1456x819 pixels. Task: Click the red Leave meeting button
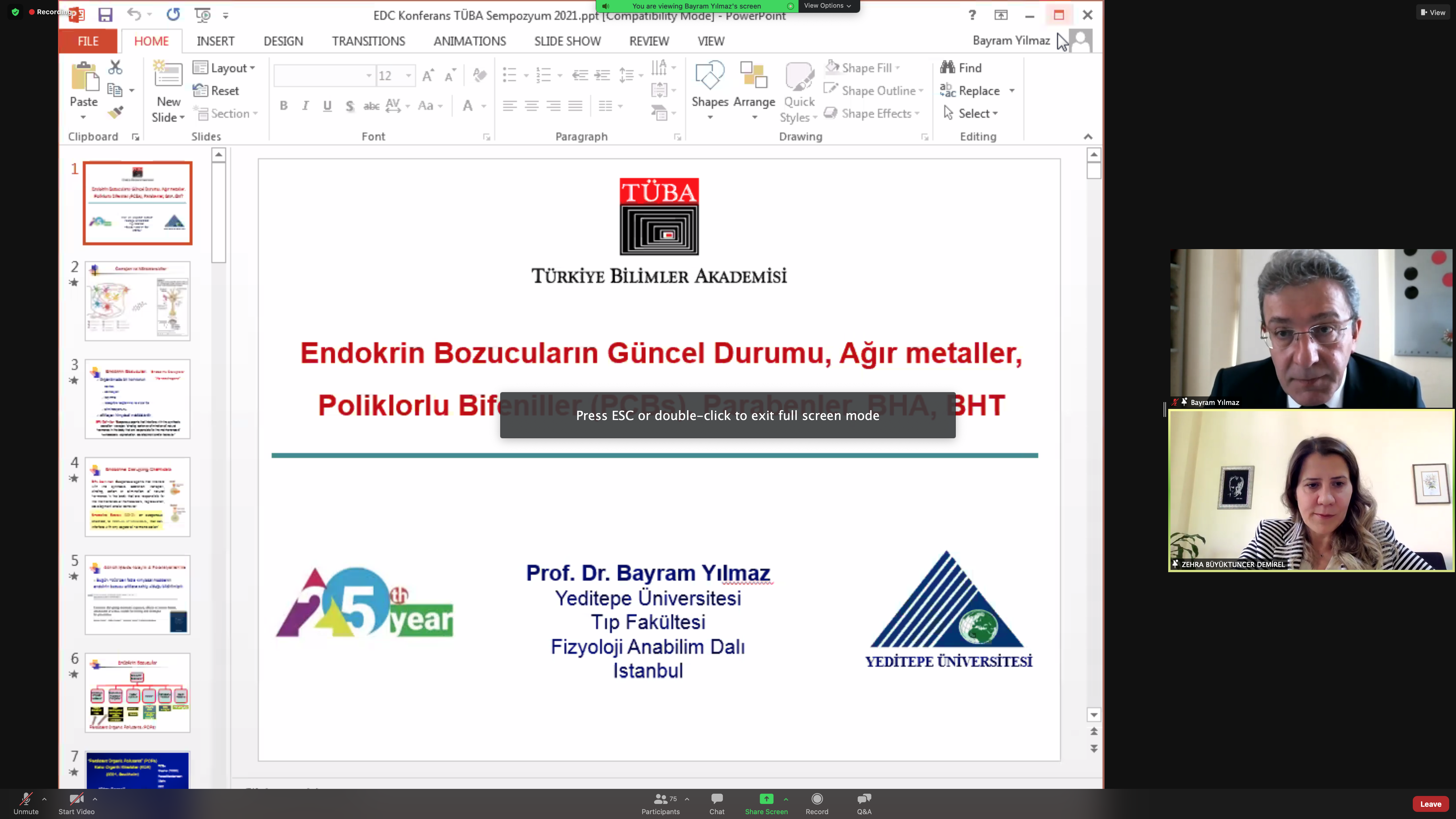point(1431,804)
